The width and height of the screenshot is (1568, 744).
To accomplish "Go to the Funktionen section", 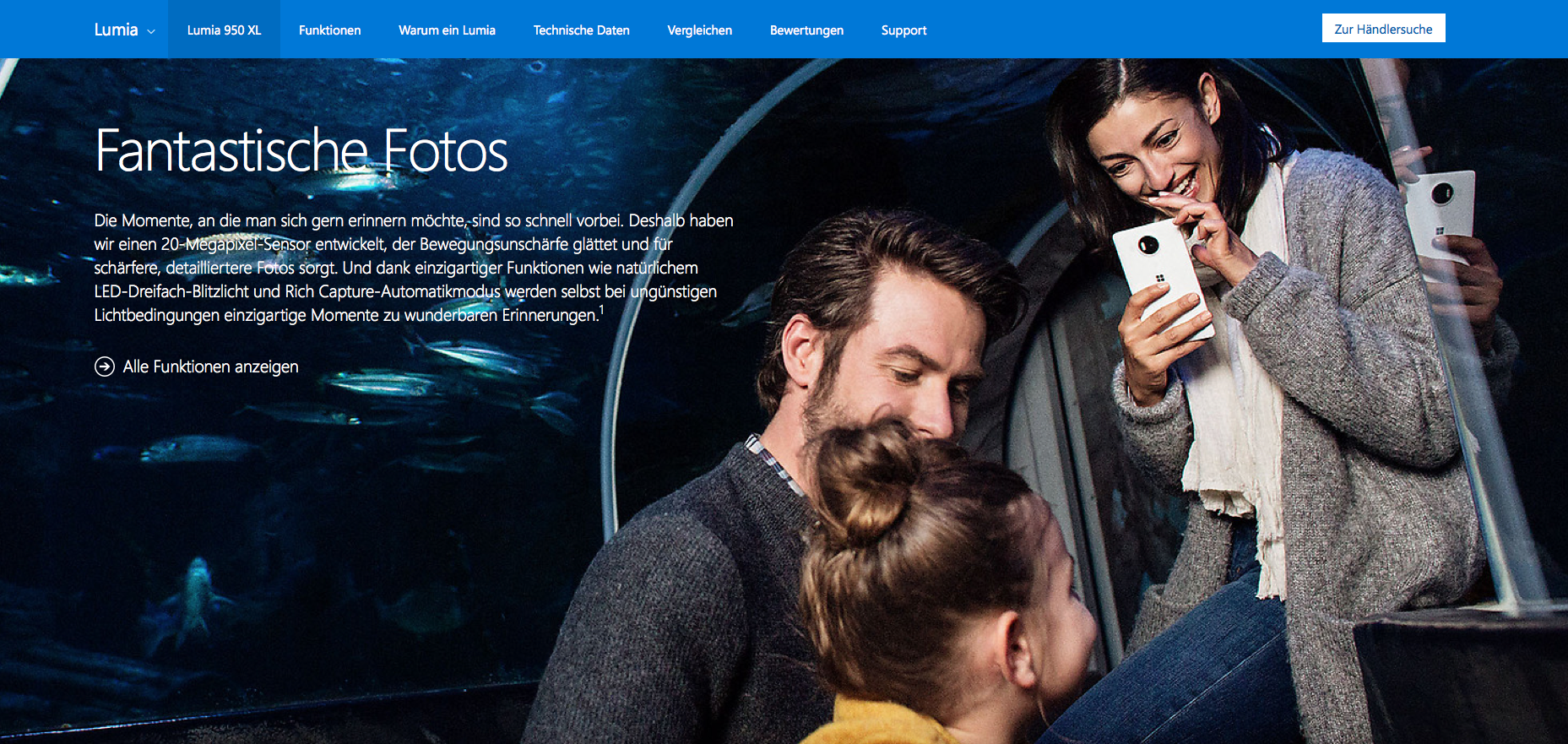I will (329, 30).
